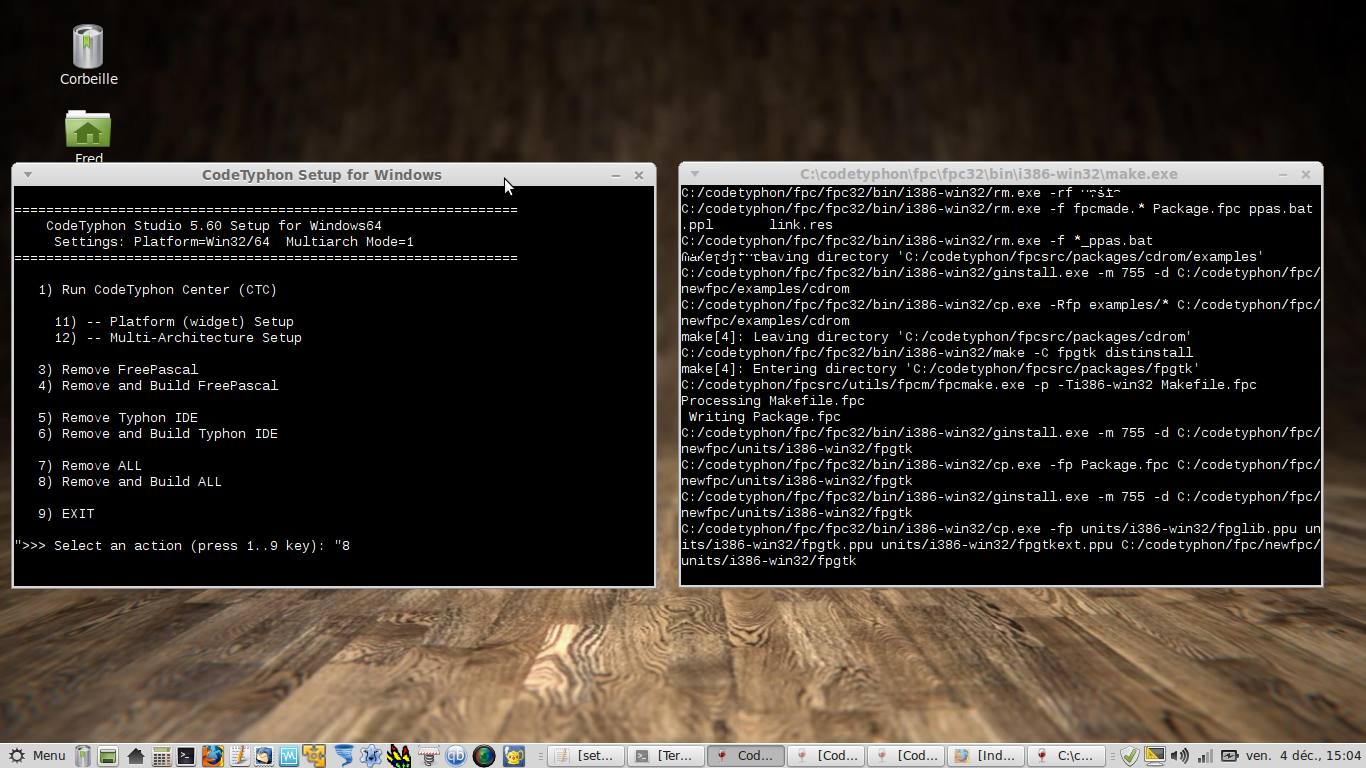Launch Firefox from the panel
The image size is (1366, 768).
pyautogui.click(x=212, y=756)
